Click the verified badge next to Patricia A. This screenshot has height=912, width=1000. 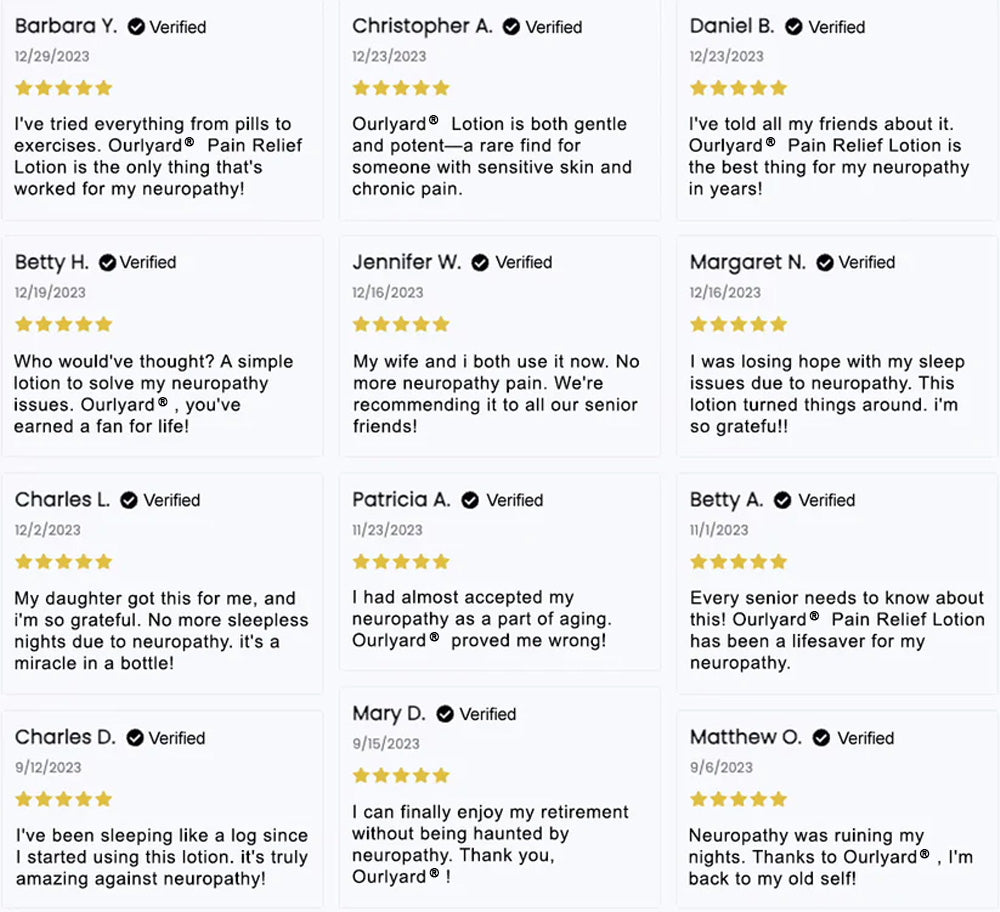pos(471,501)
